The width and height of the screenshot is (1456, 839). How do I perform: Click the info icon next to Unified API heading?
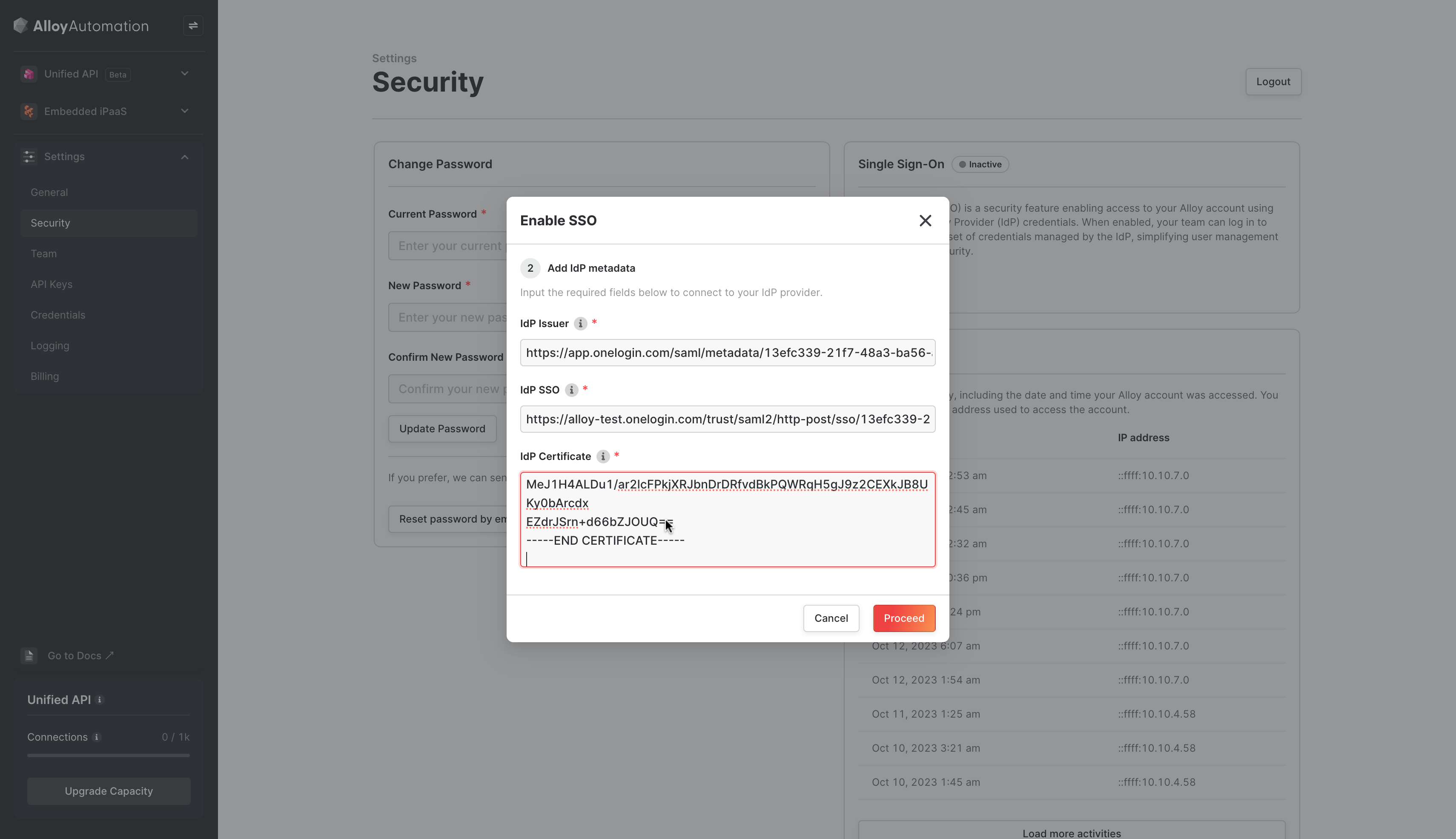click(100, 700)
